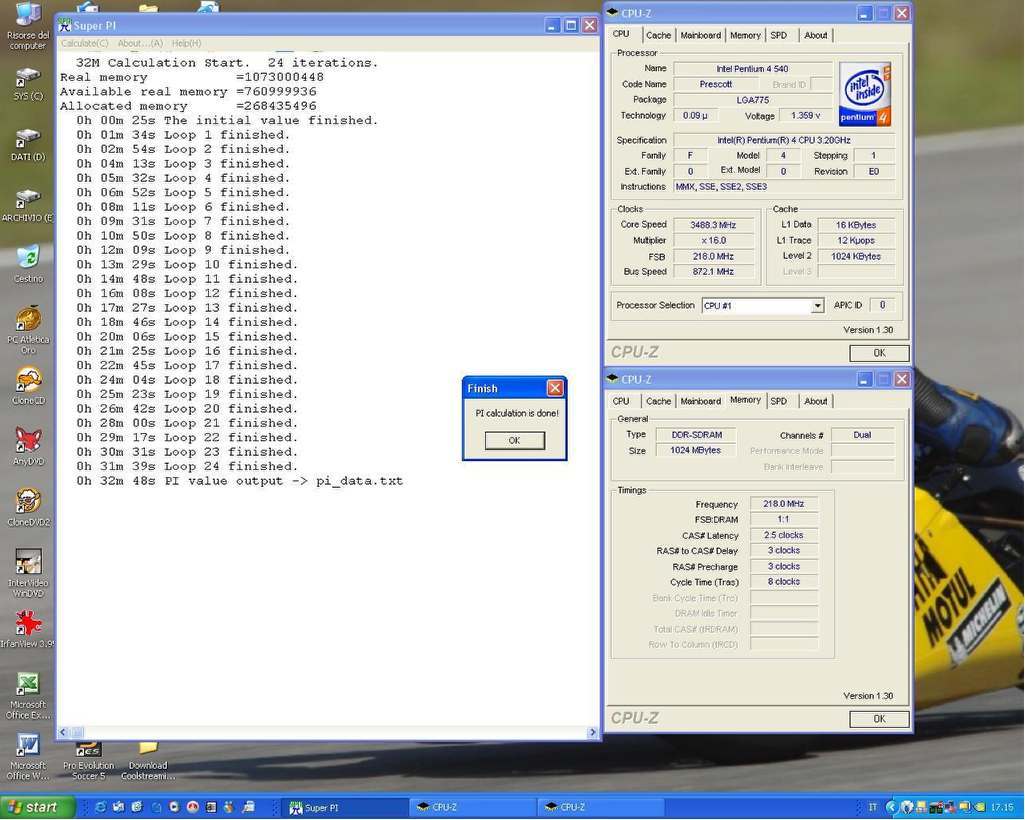This screenshot has width=1025, height=820.
Task: Open the Risorse del computer desktop icon
Action: point(27,16)
